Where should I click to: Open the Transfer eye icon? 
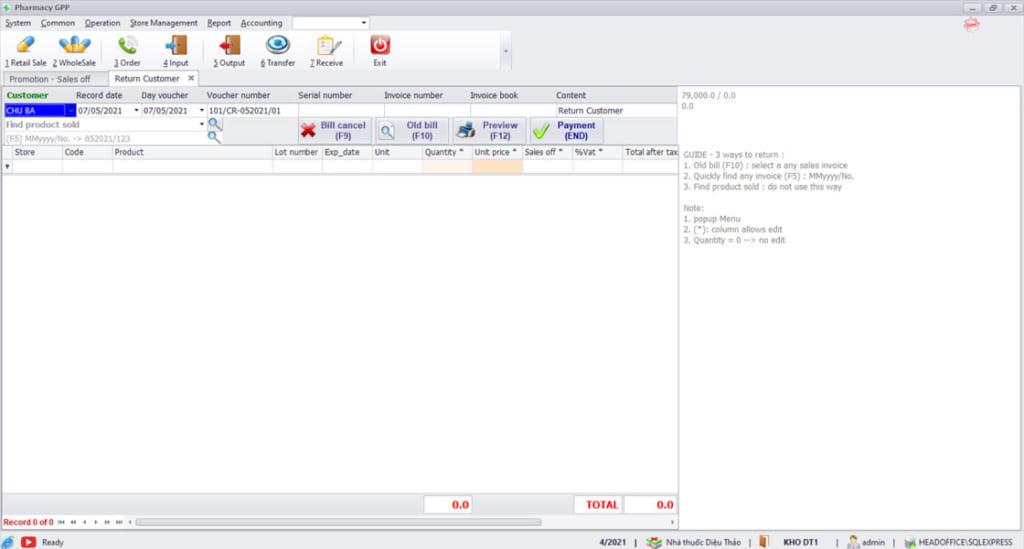coord(277,46)
